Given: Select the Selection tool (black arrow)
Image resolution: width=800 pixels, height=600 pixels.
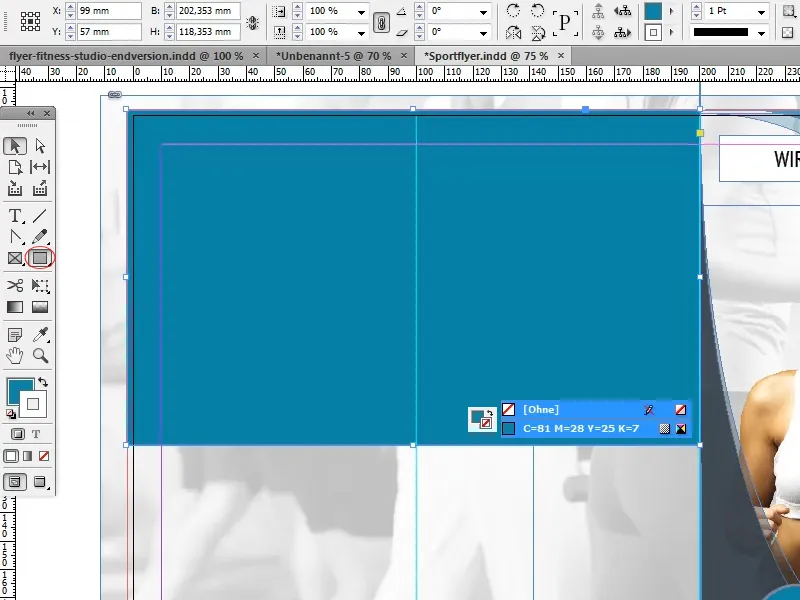Looking at the screenshot, I should point(15,146).
